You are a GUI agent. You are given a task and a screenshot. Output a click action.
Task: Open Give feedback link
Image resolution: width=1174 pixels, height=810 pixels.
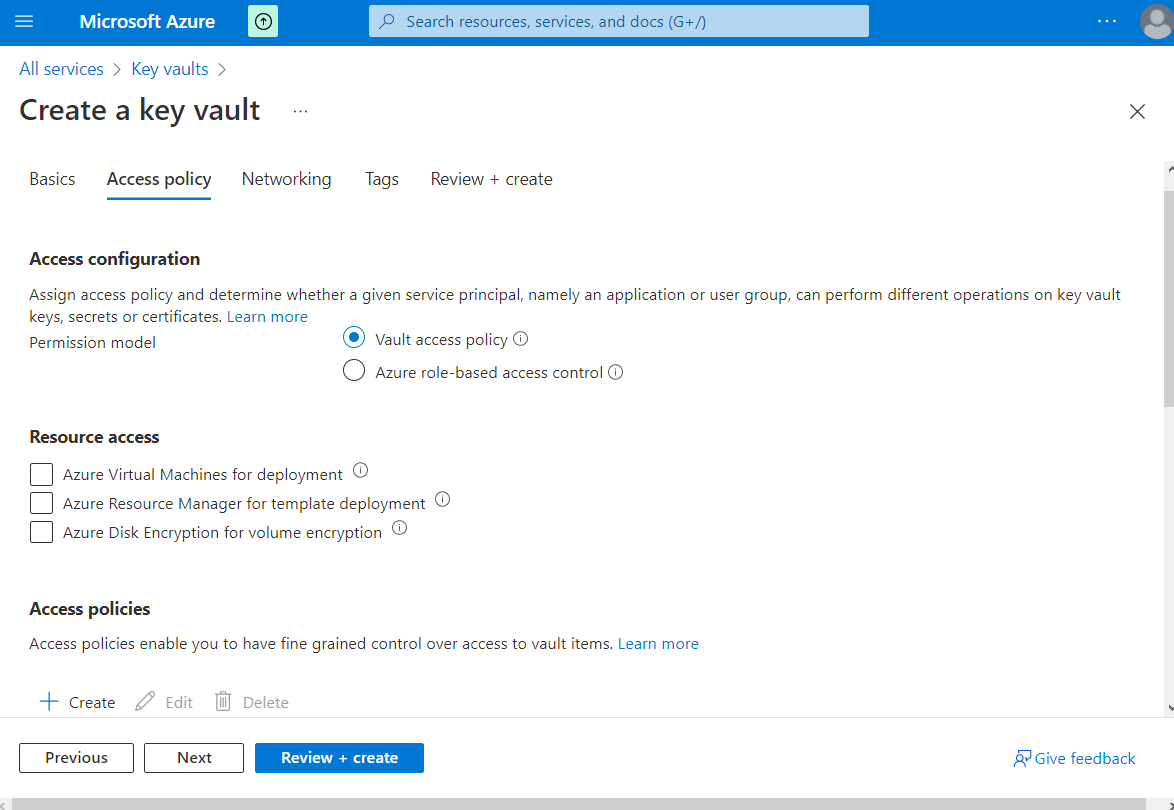[x=1074, y=758]
